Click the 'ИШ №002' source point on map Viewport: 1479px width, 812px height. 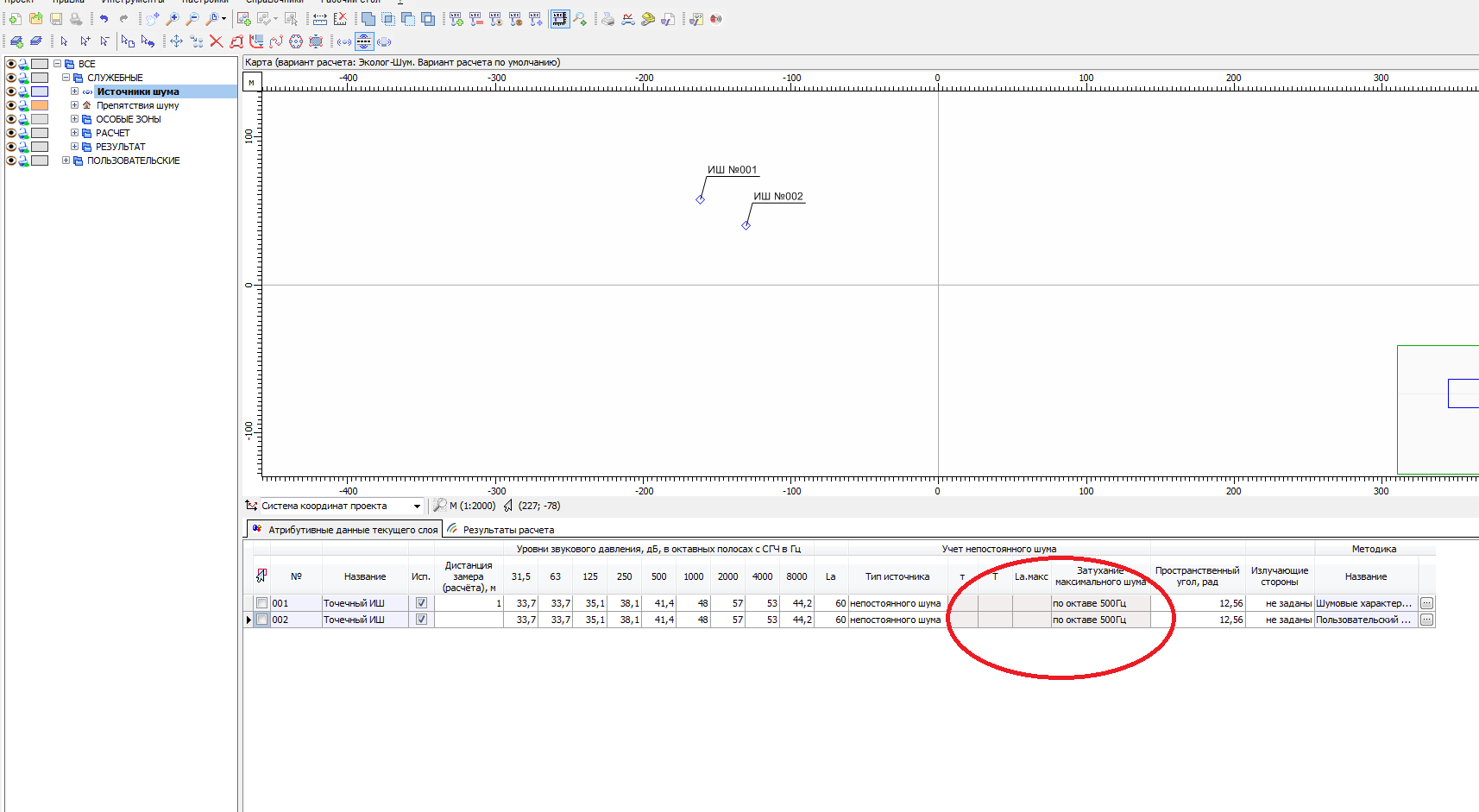pyautogui.click(x=746, y=225)
